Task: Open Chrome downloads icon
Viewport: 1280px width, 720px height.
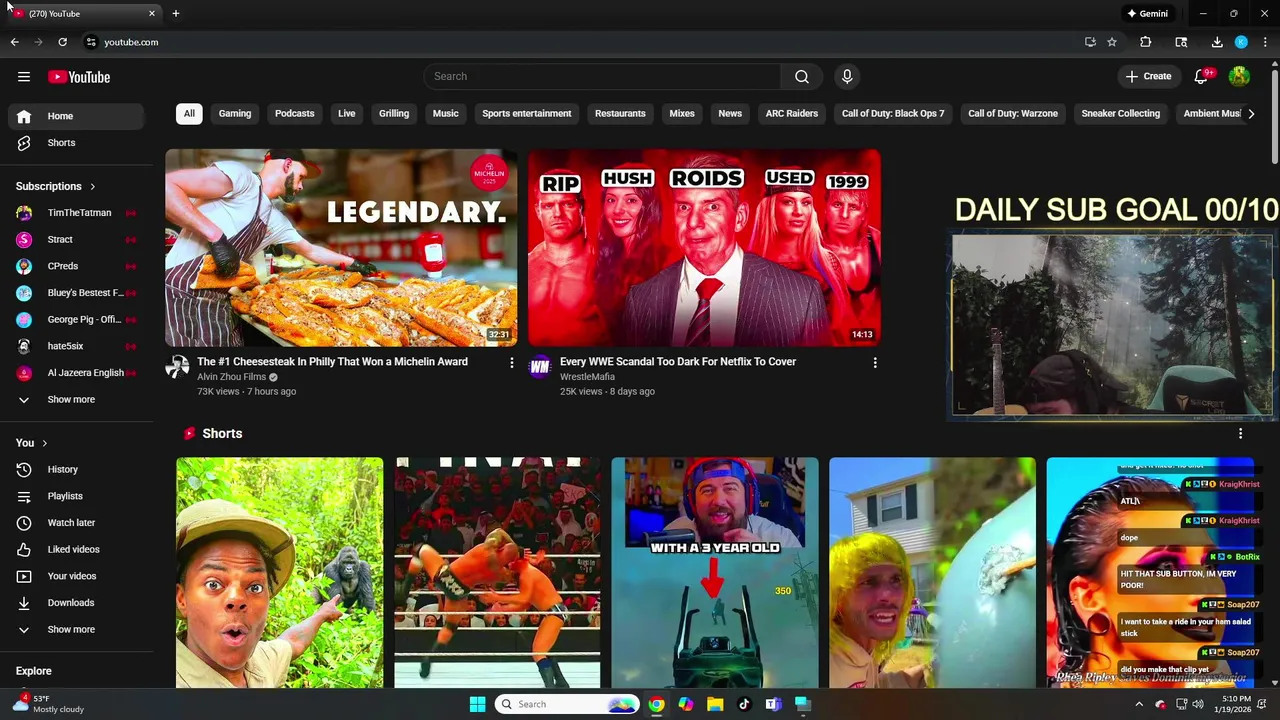Action: point(1217,42)
